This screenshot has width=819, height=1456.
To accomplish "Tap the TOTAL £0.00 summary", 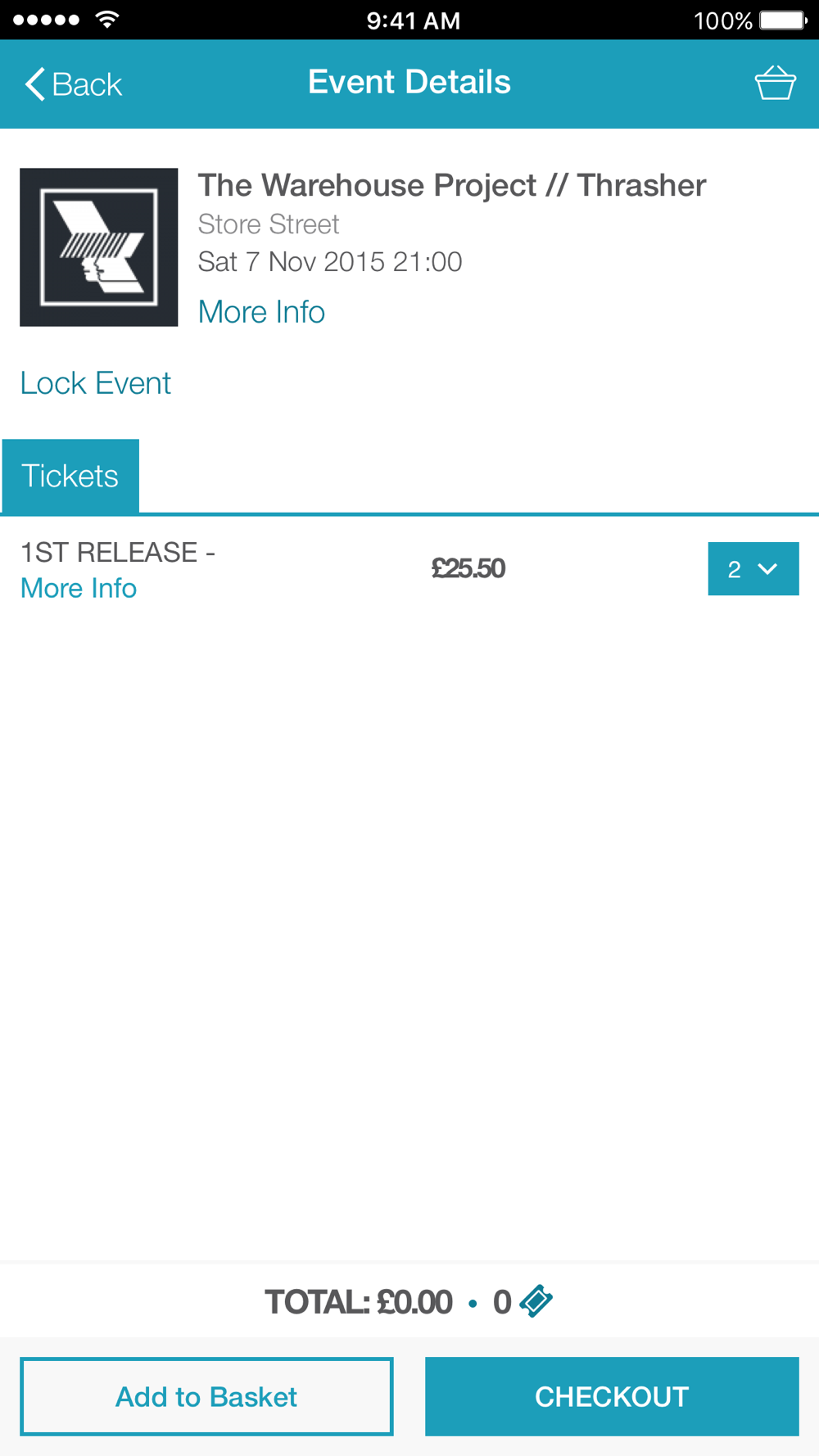I will point(359,1301).
